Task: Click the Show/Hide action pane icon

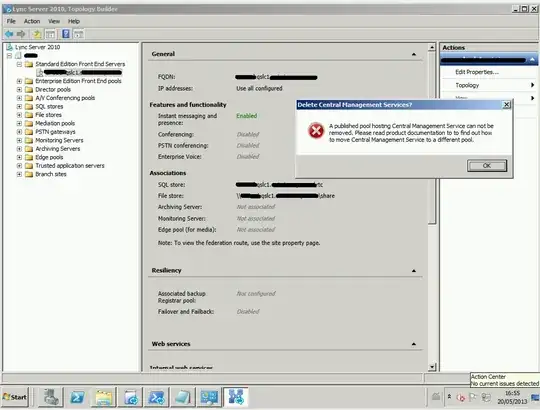Action: click(79, 34)
